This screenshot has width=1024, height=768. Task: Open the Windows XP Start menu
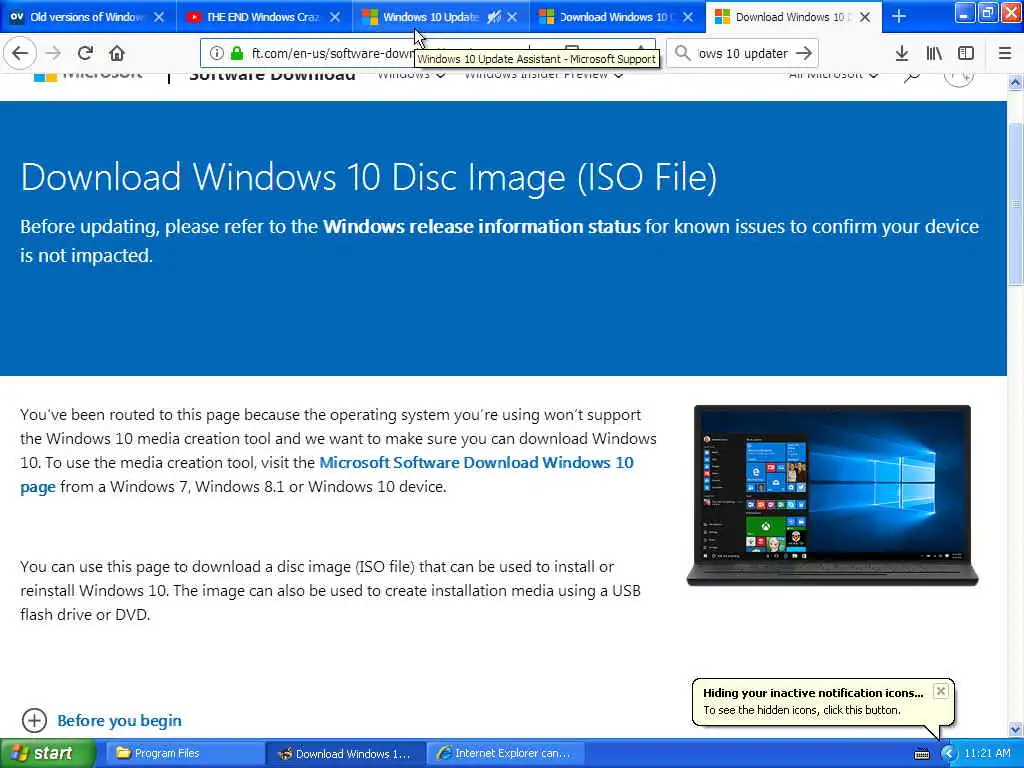pos(47,753)
